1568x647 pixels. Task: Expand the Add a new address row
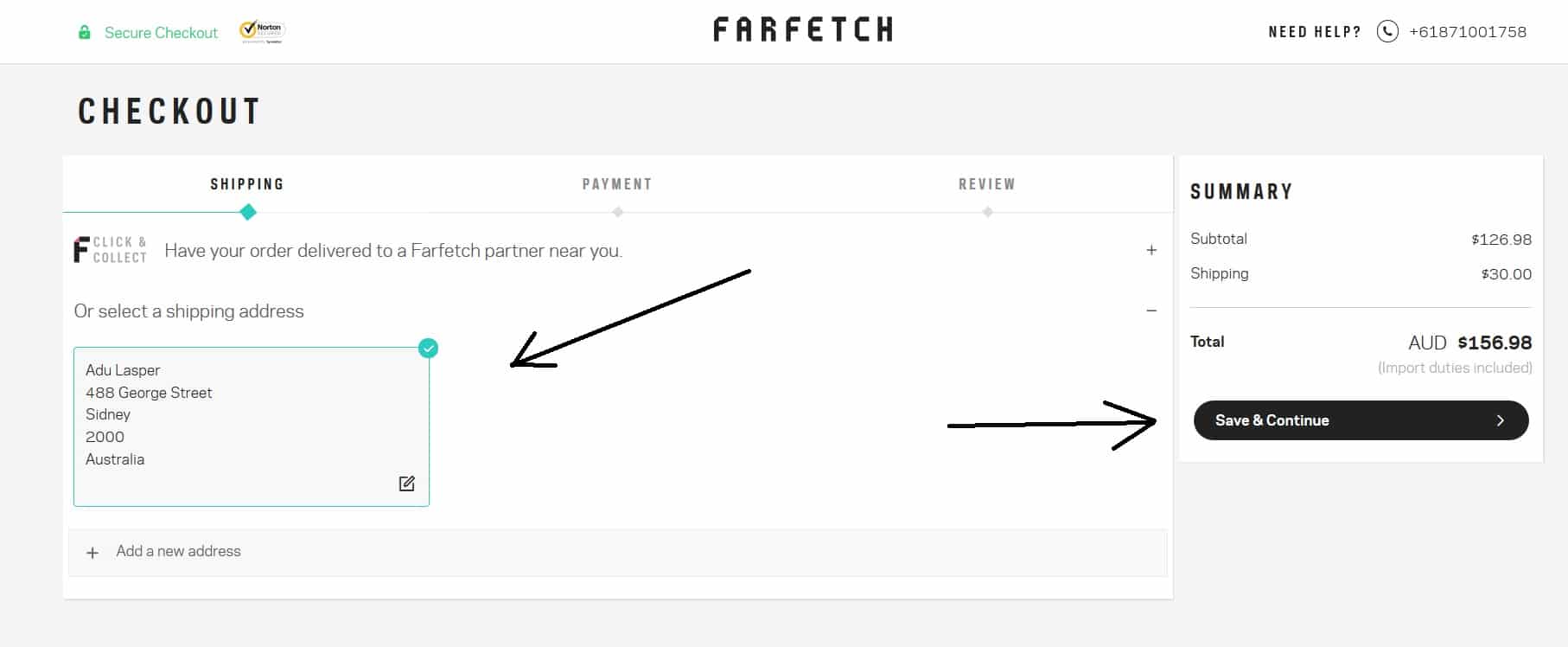(618, 553)
